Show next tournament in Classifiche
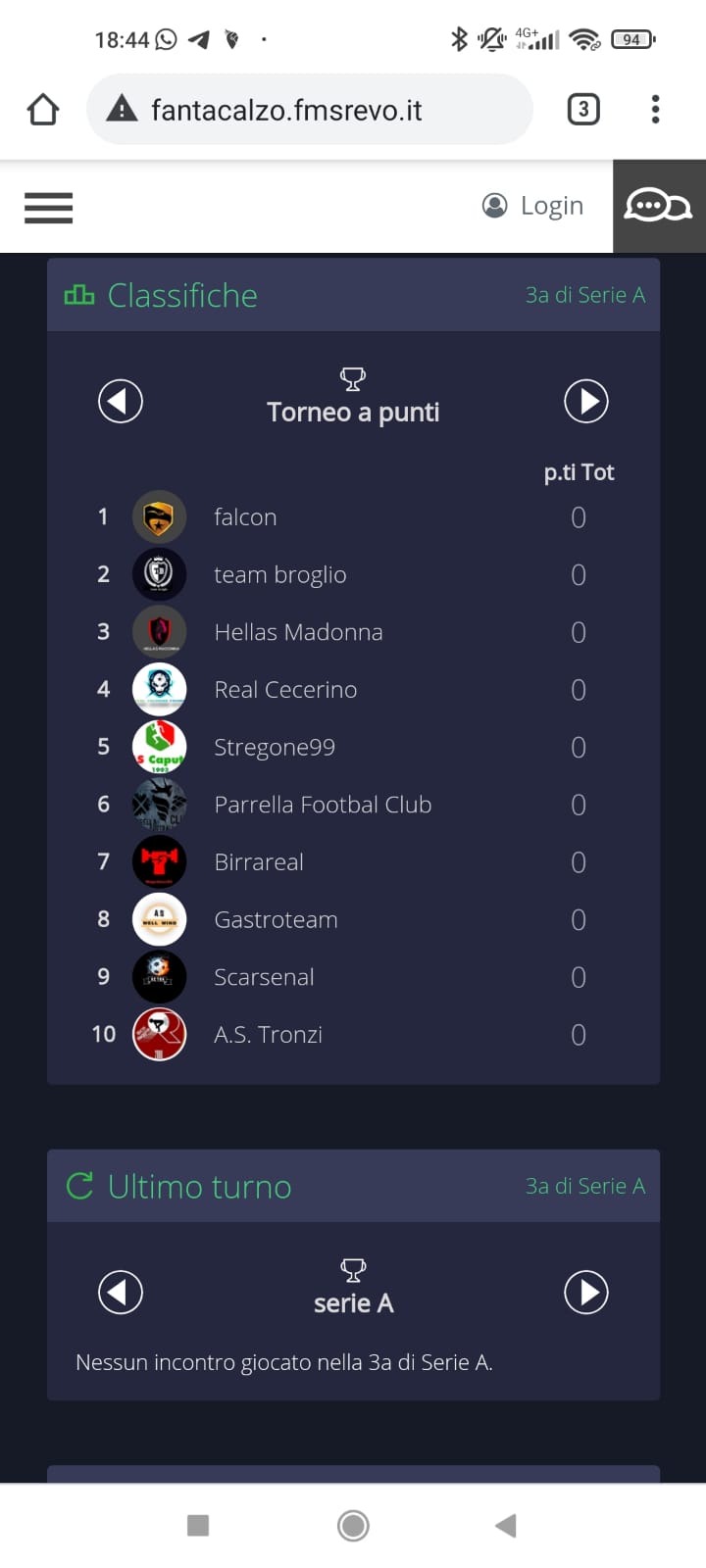 586,401
